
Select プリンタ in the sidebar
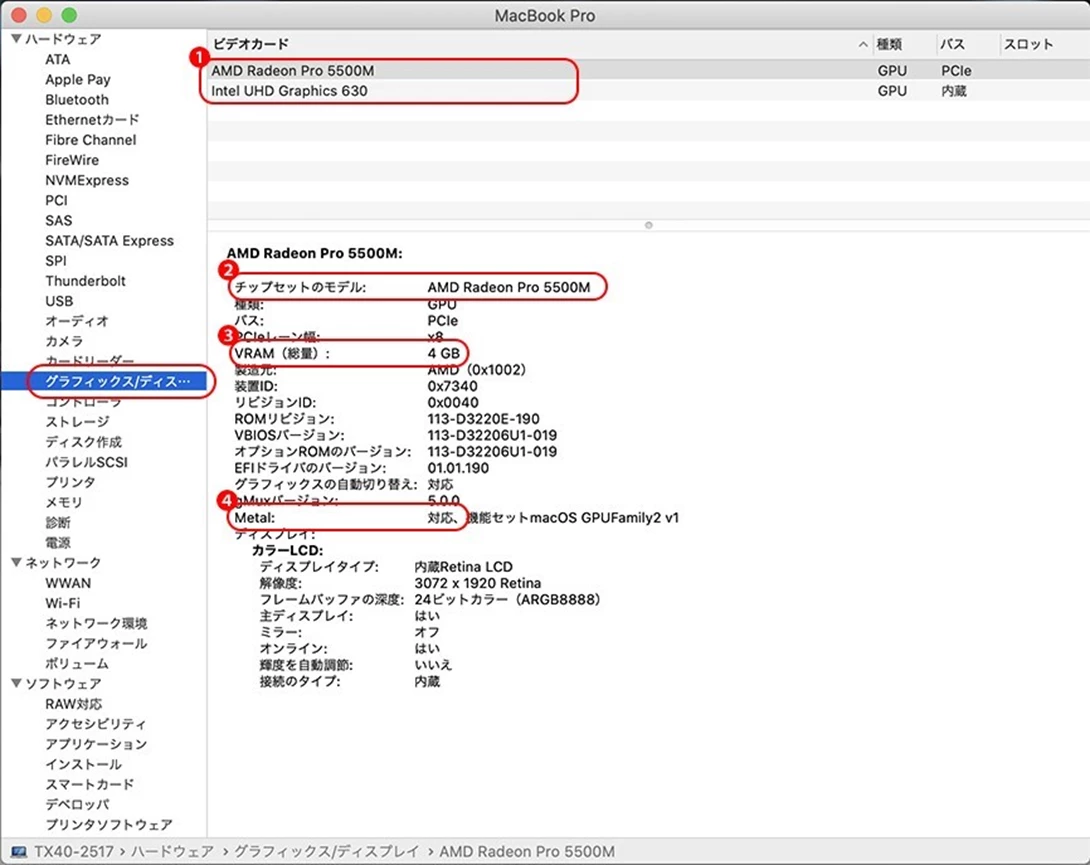pos(70,482)
